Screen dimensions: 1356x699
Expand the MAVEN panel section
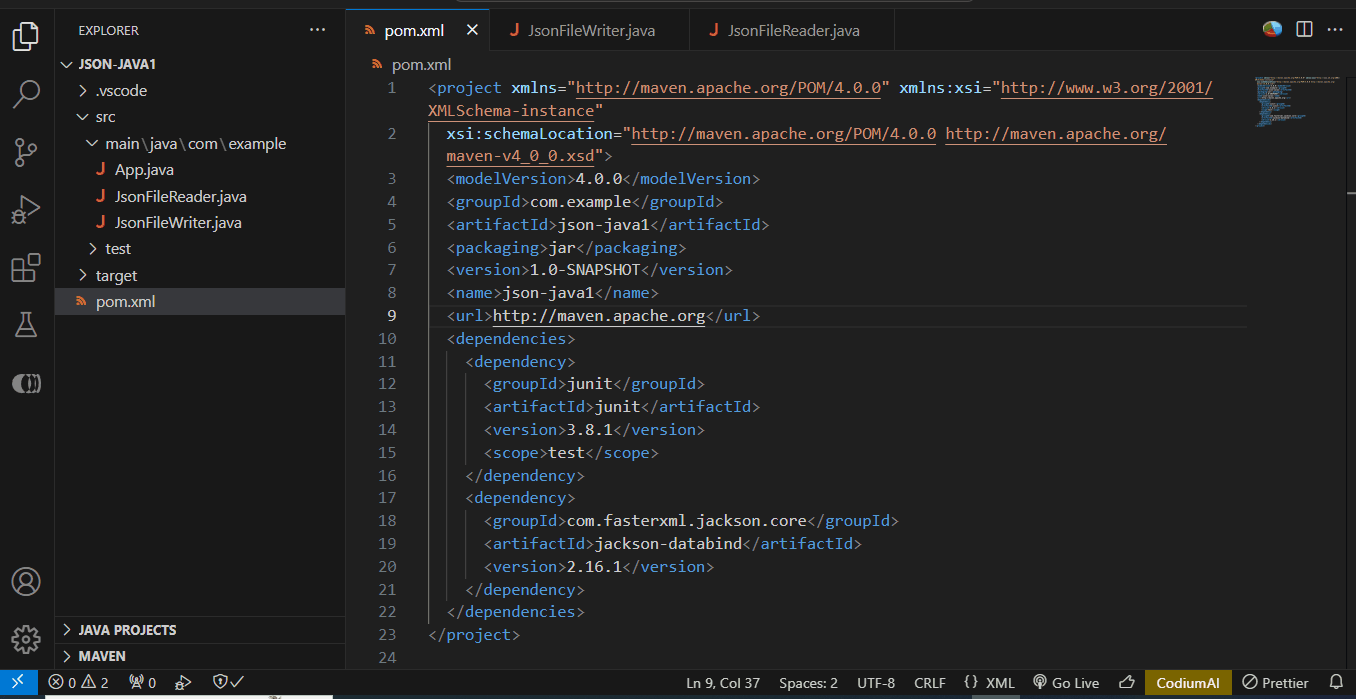coord(102,656)
